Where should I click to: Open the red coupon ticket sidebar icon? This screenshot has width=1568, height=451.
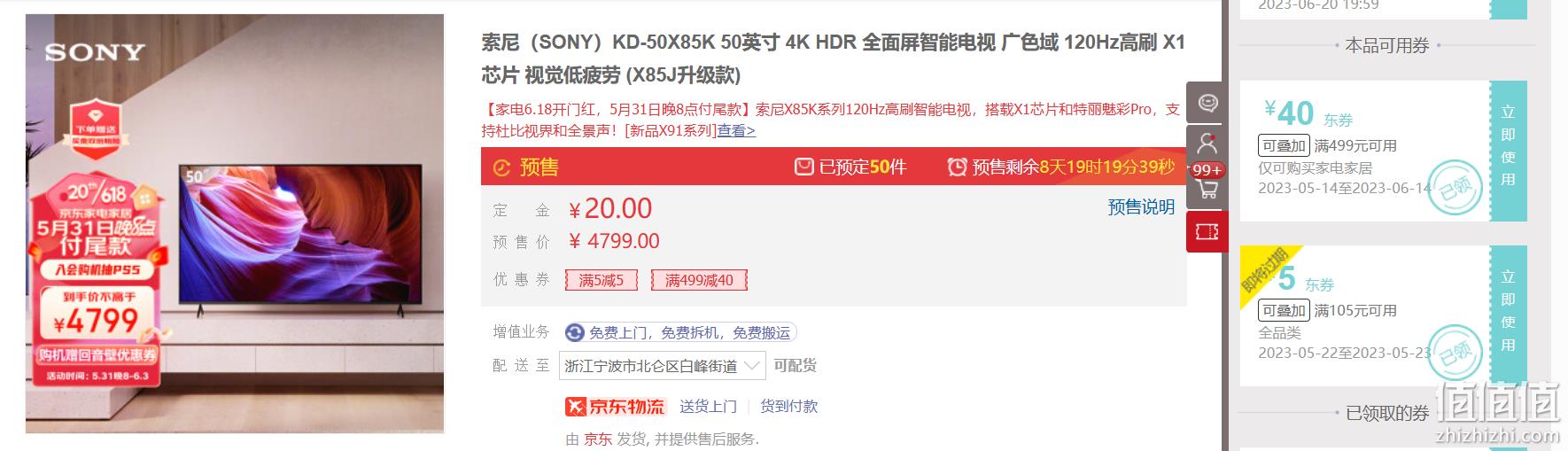(1207, 231)
